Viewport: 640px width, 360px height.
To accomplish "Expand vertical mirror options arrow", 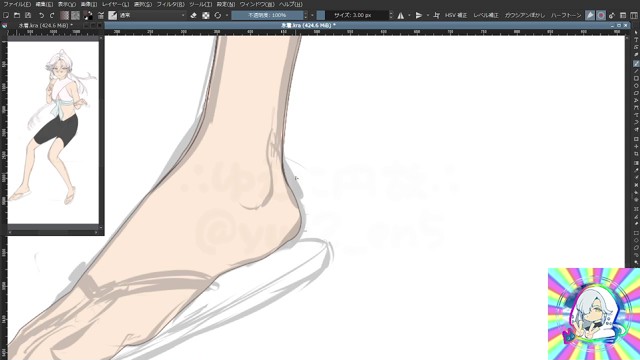I will pos(427,16).
